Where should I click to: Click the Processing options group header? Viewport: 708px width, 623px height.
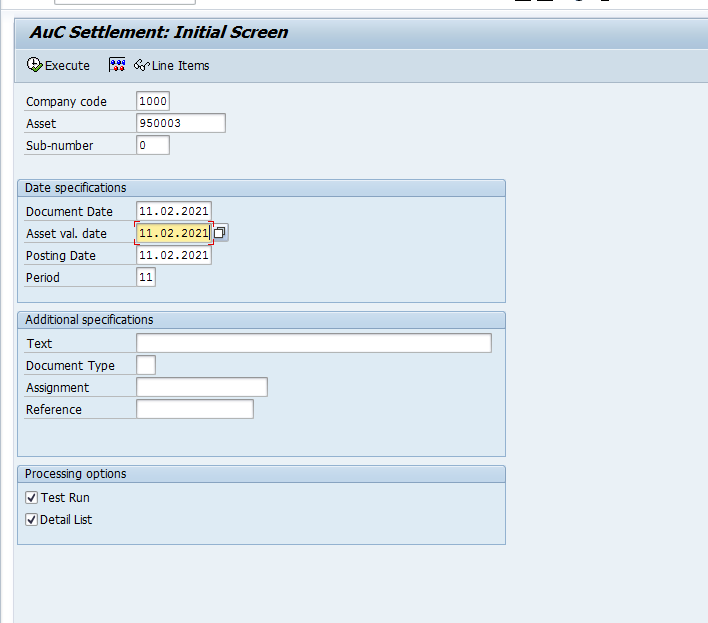261,474
